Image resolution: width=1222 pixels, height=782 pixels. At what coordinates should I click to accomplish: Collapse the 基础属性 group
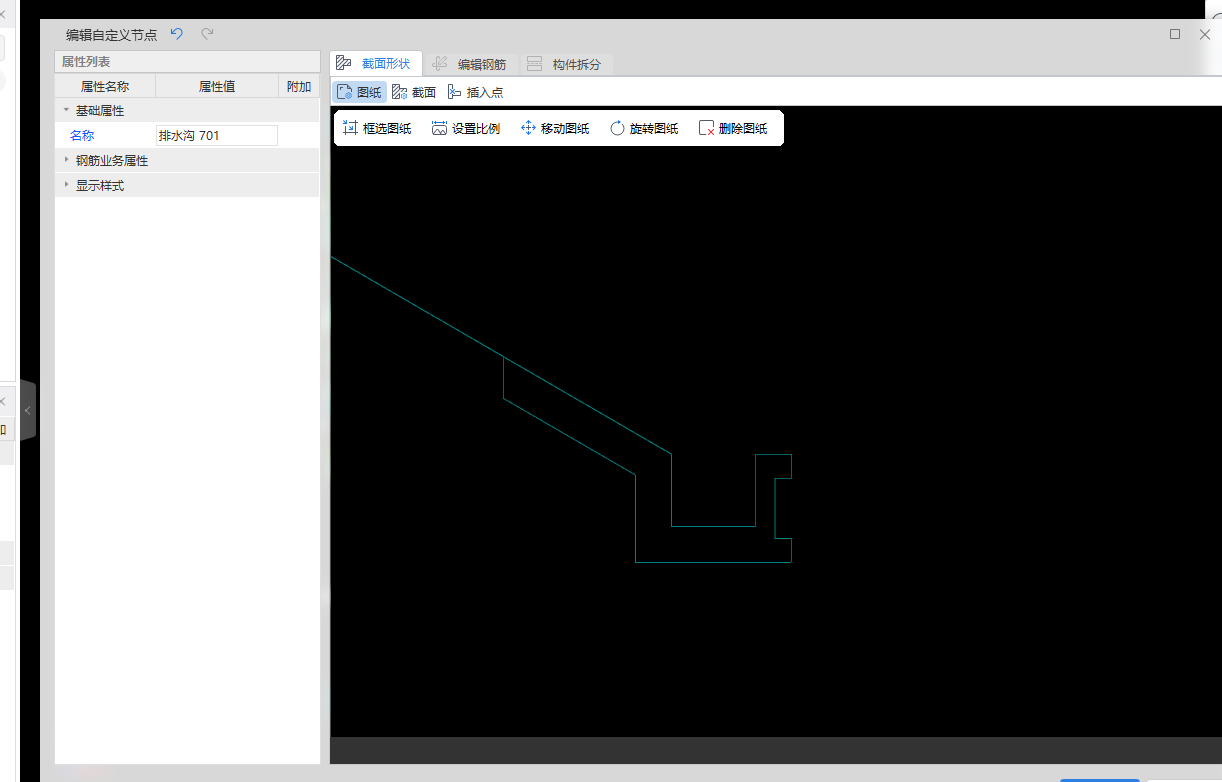(x=66, y=111)
